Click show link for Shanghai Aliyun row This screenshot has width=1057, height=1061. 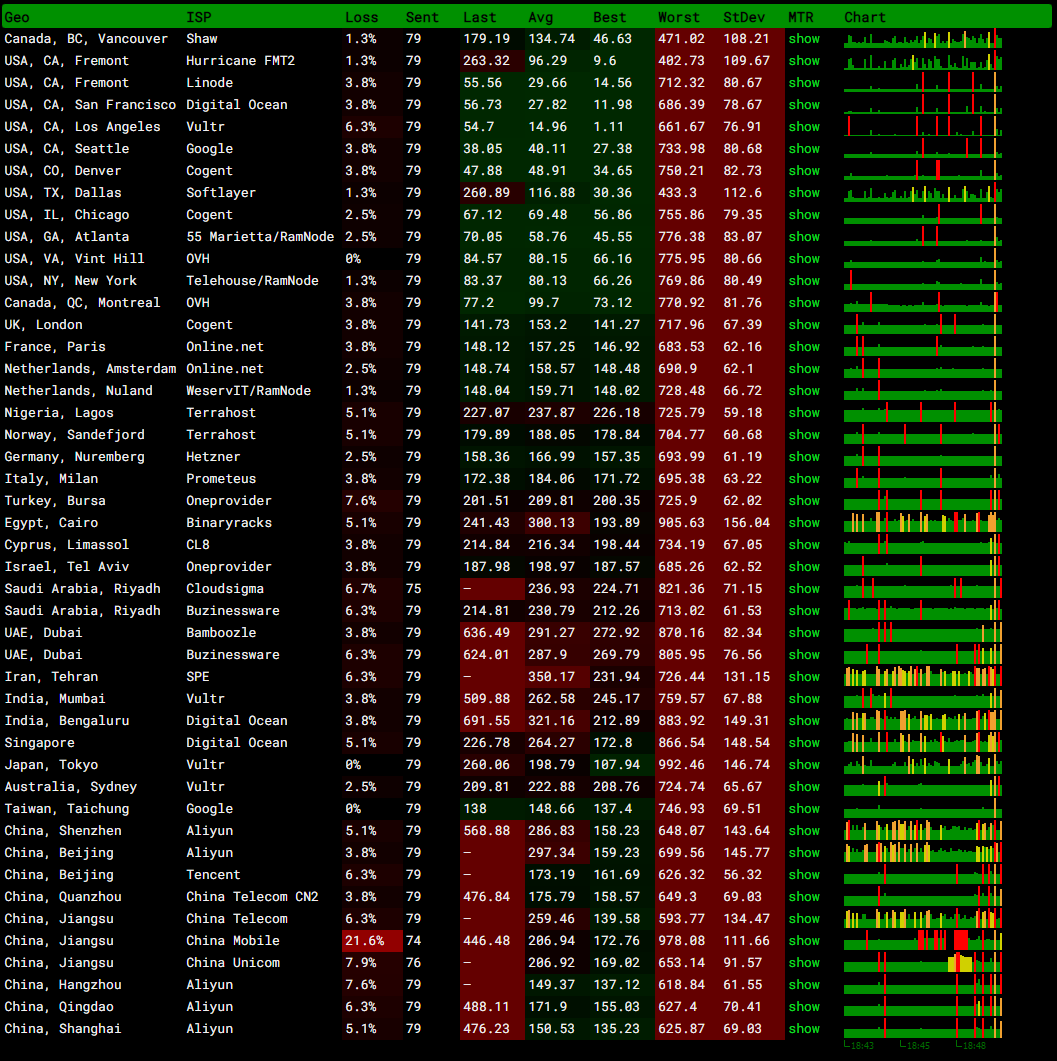pos(803,1029)
